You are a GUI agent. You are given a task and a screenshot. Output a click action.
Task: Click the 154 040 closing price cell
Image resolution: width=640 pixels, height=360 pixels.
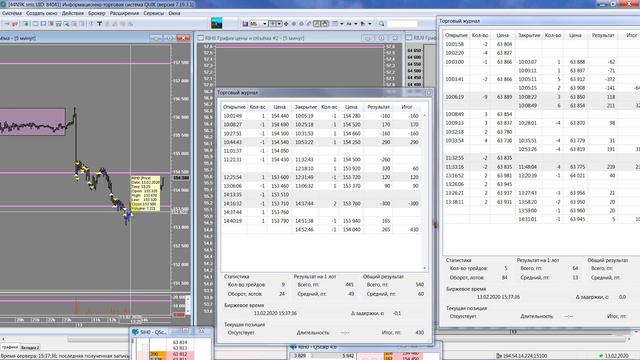(351, 230)
